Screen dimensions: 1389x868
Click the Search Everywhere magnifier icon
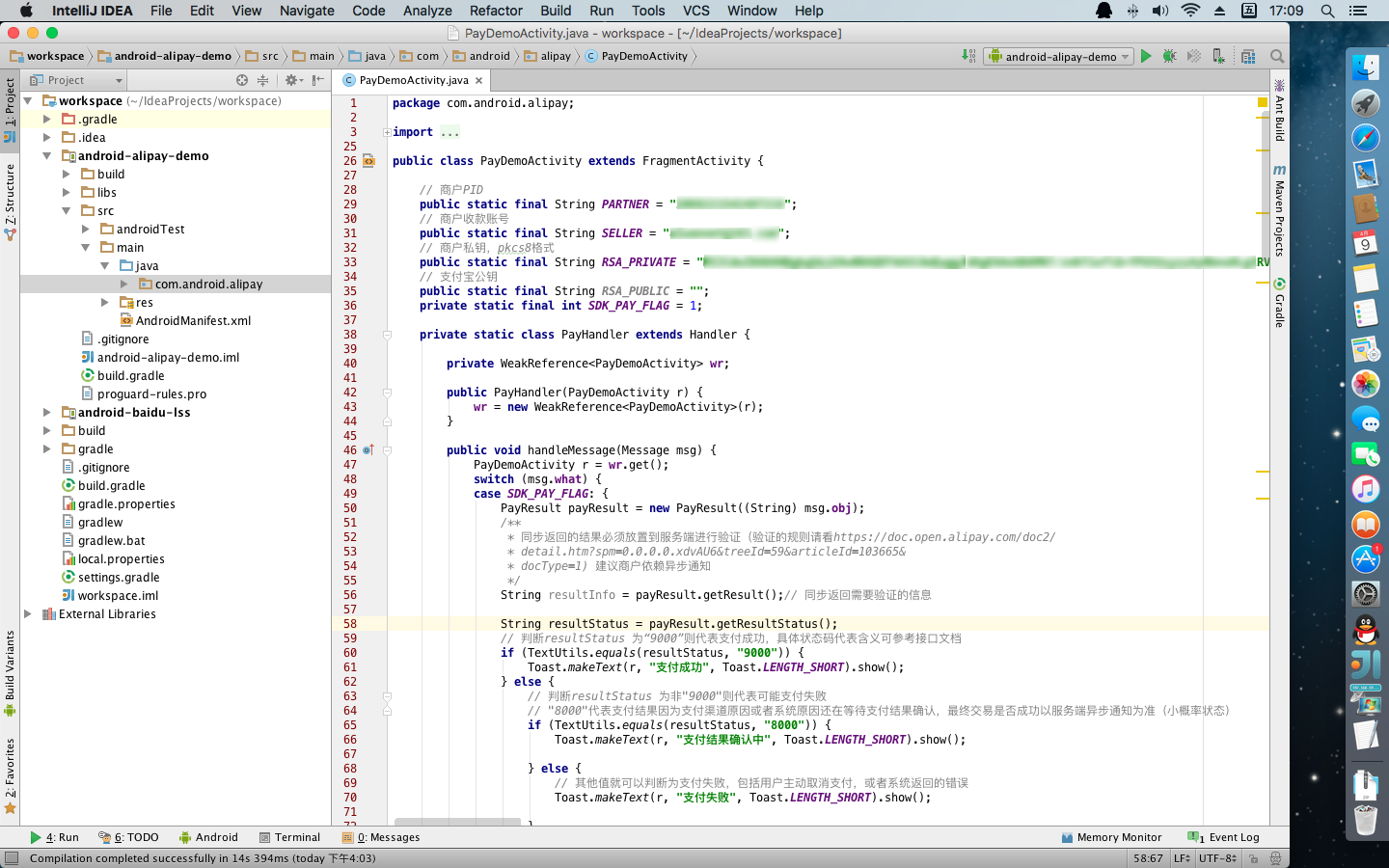1277,56
